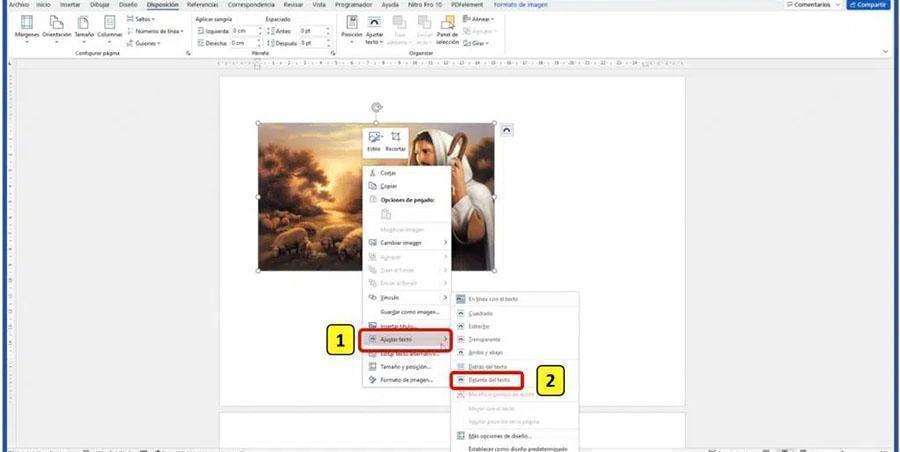This screenshot has height=452, width=900.
Task: Open the Comentarios button
Action: tap(813, 5)
